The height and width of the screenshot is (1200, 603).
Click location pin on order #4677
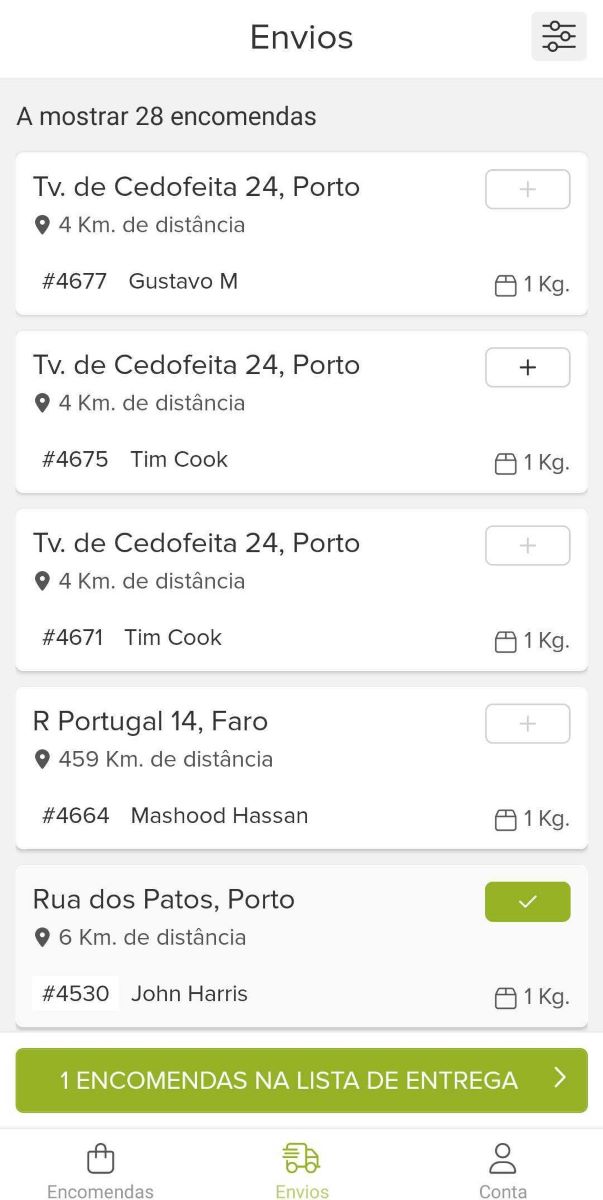click(42, 225)
